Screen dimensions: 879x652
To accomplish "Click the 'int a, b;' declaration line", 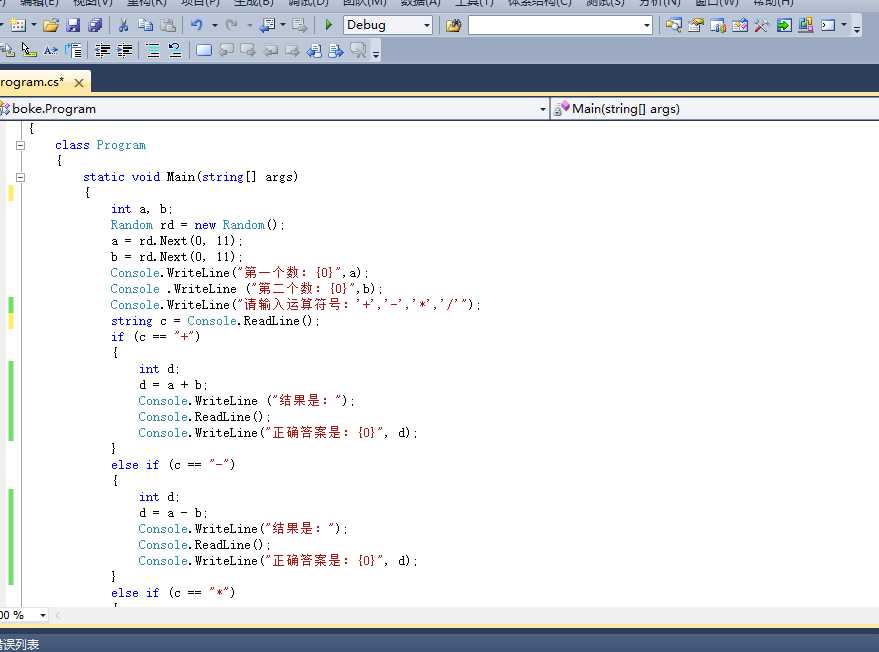I will [141, 209].
